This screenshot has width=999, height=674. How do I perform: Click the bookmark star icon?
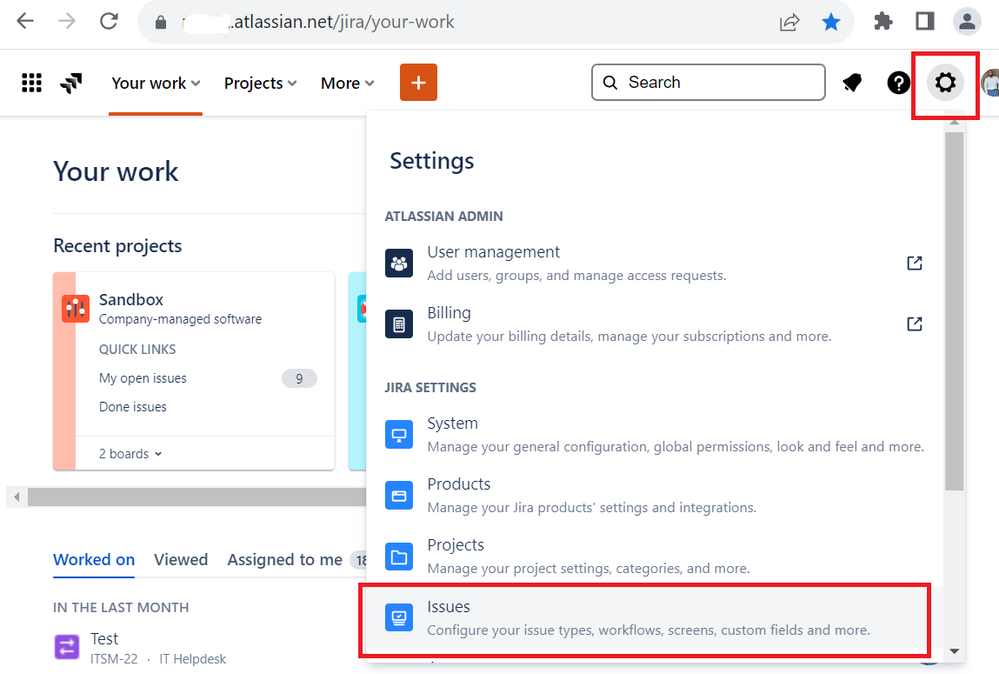point(831,22)
